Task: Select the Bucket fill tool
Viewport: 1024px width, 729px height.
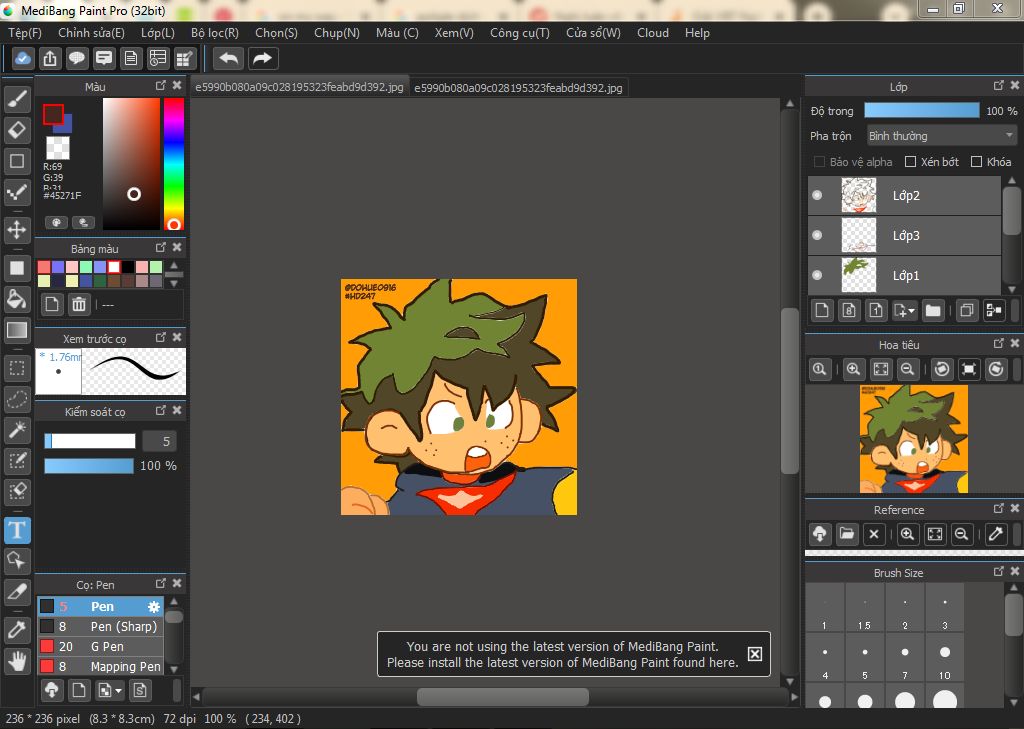Action: point(17,299)
